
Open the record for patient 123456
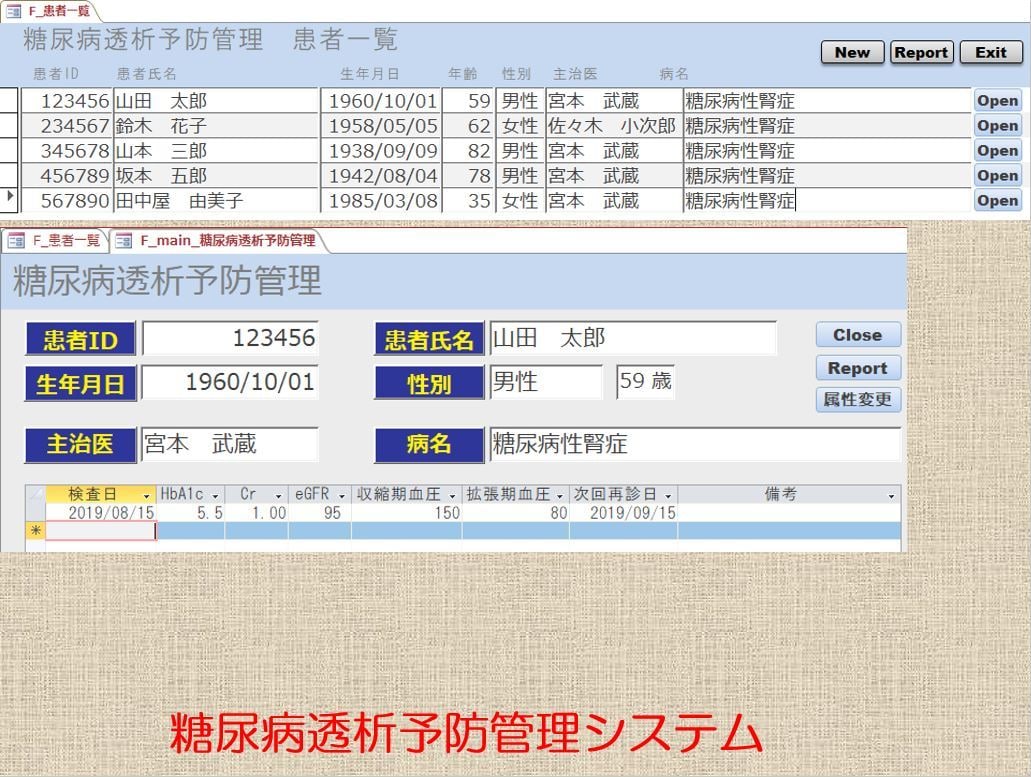(997, 101)
